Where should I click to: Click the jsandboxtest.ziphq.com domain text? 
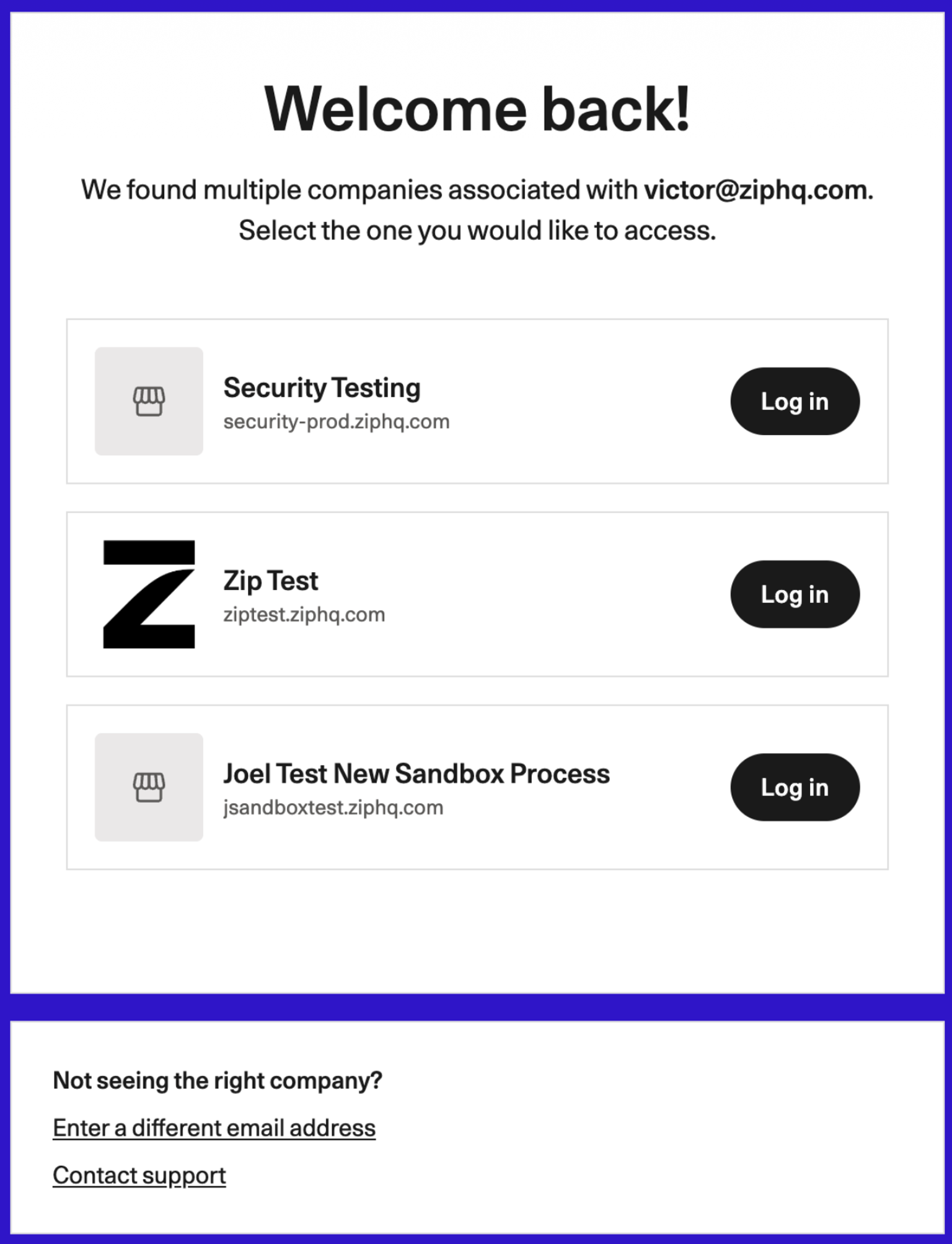tap(333, 808)
